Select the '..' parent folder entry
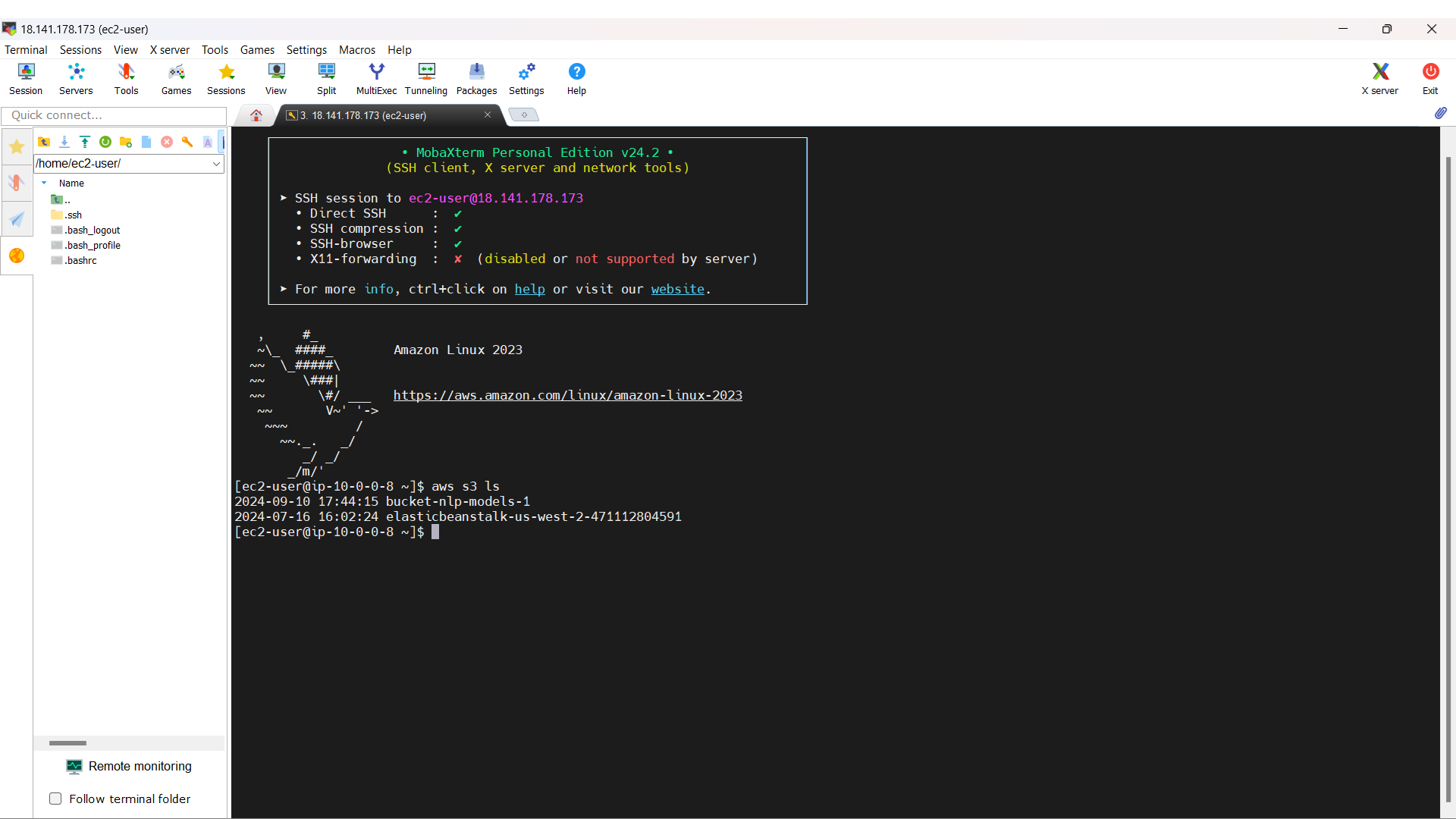The width and height of the screenshot is (1456, 819). (61, 199)
